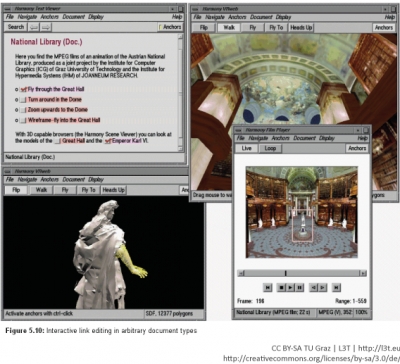Click anchor icon before 'Emperor Karl VI'
400x364 pixels.
point(107,141)
